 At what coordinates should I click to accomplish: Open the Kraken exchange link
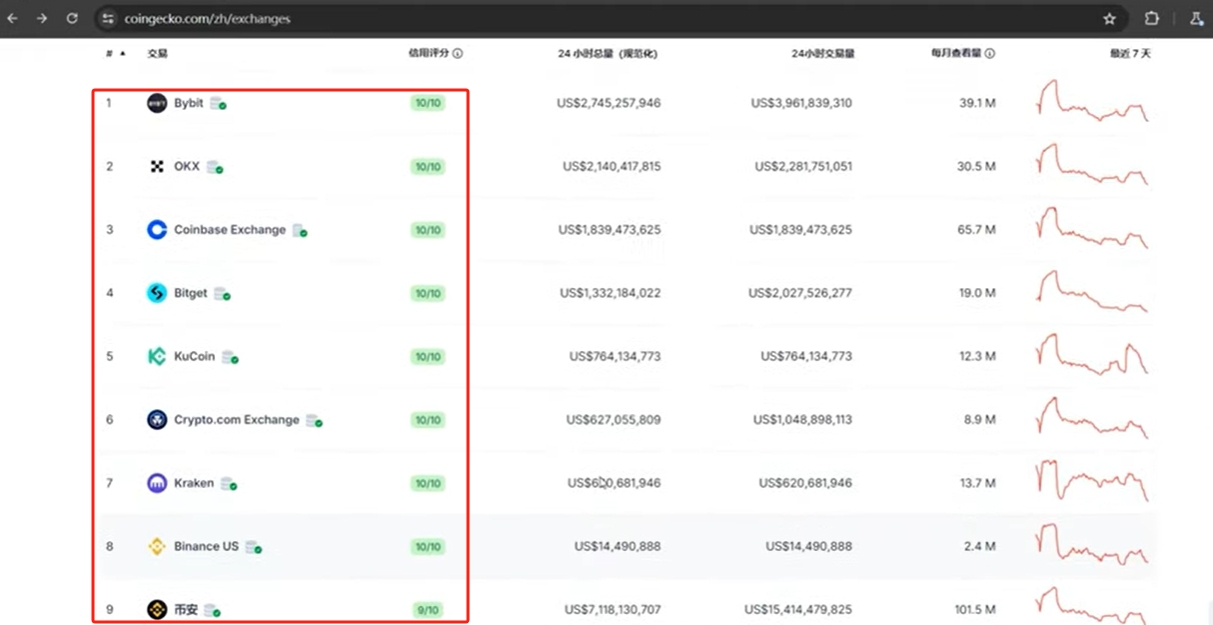pos(194,483)
